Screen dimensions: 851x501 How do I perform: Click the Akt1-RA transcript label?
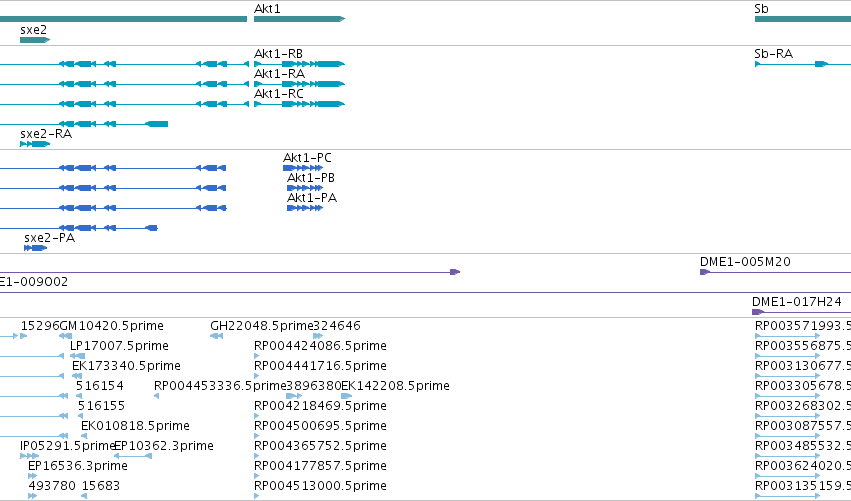[x=280, y=74]
